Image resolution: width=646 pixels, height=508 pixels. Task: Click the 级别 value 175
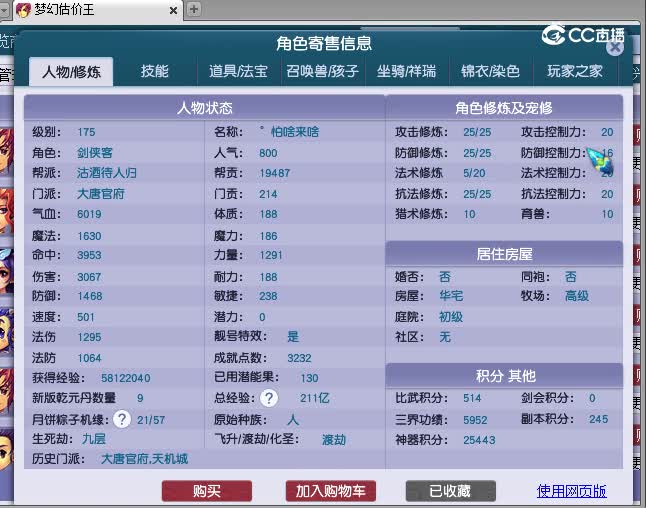click(86, 132)
